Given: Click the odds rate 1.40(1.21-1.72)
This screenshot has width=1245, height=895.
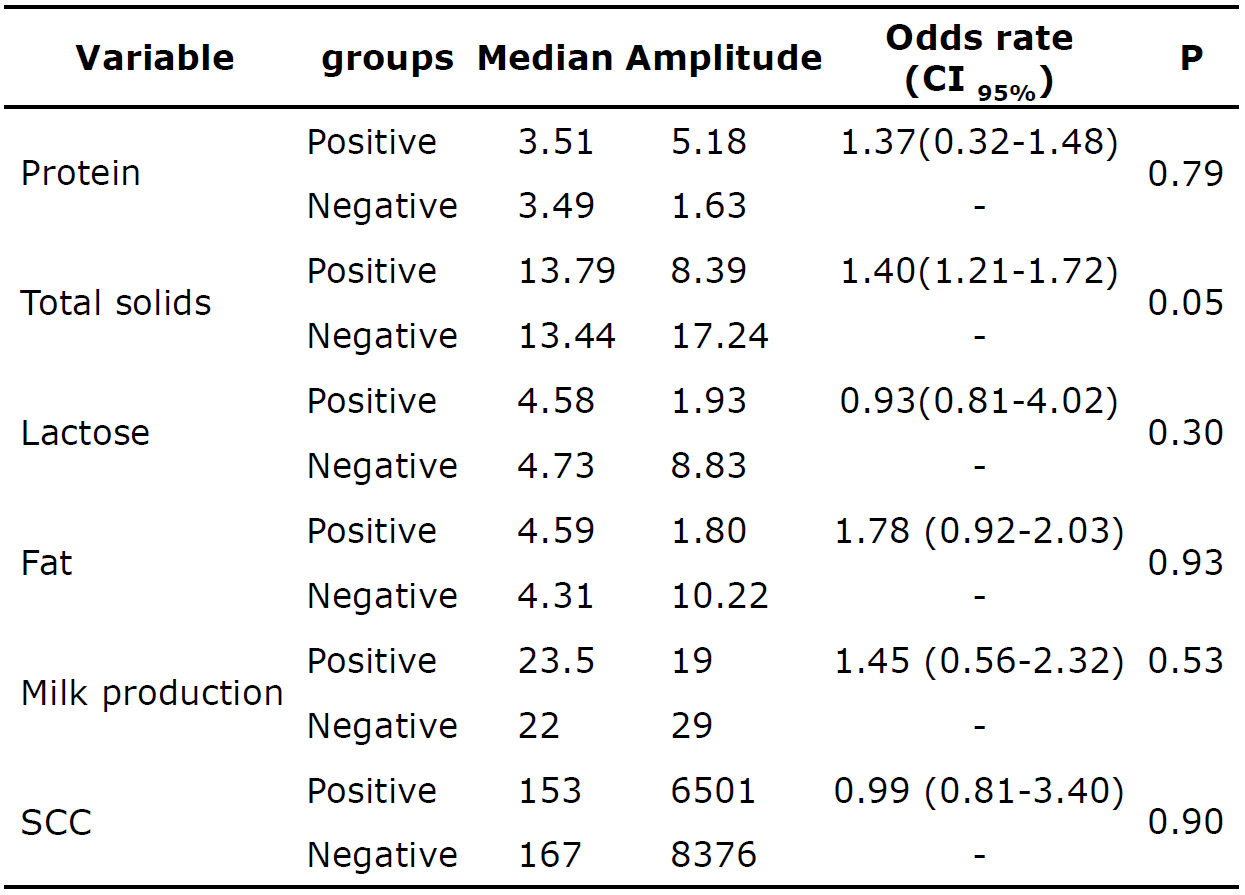Looking at the screenshot, I should pyautogui.click(x=978, y=271).
